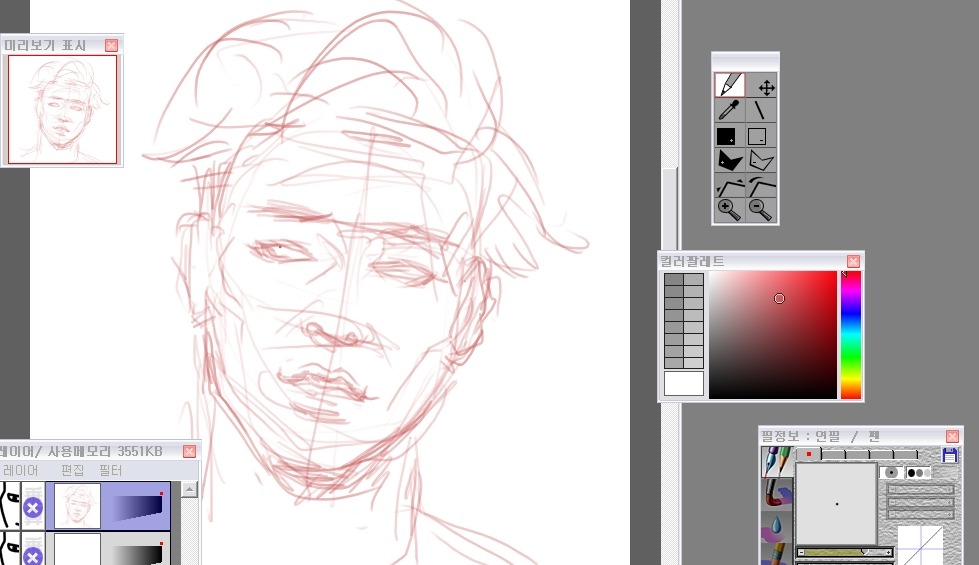Select the filled rectangle tool
Viewport: 979px width, 565px height.
[x=729, y=135]
